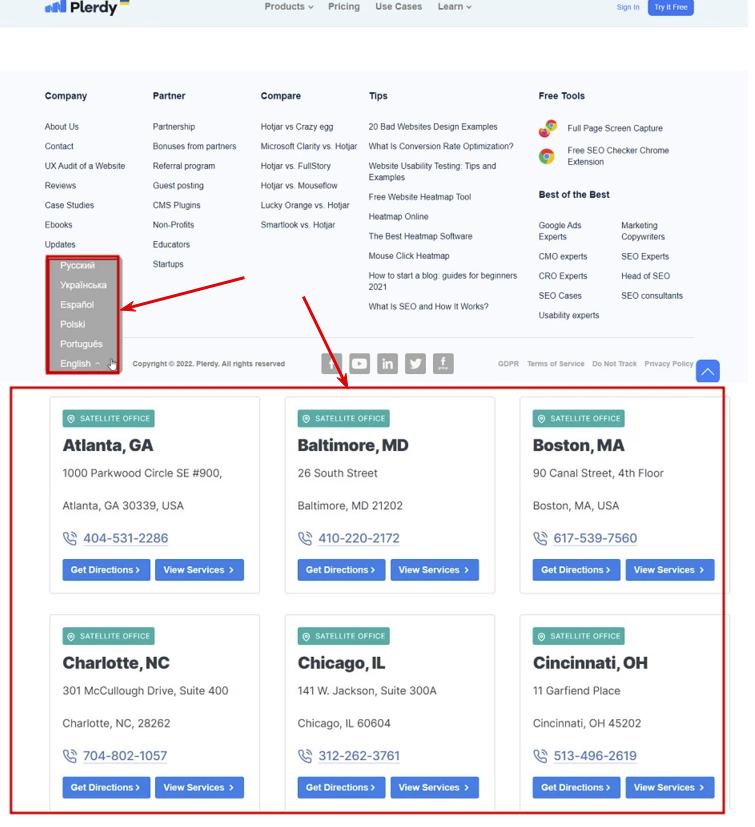
Task: Open the Twitter social icon
Action: tap(415, 364)
